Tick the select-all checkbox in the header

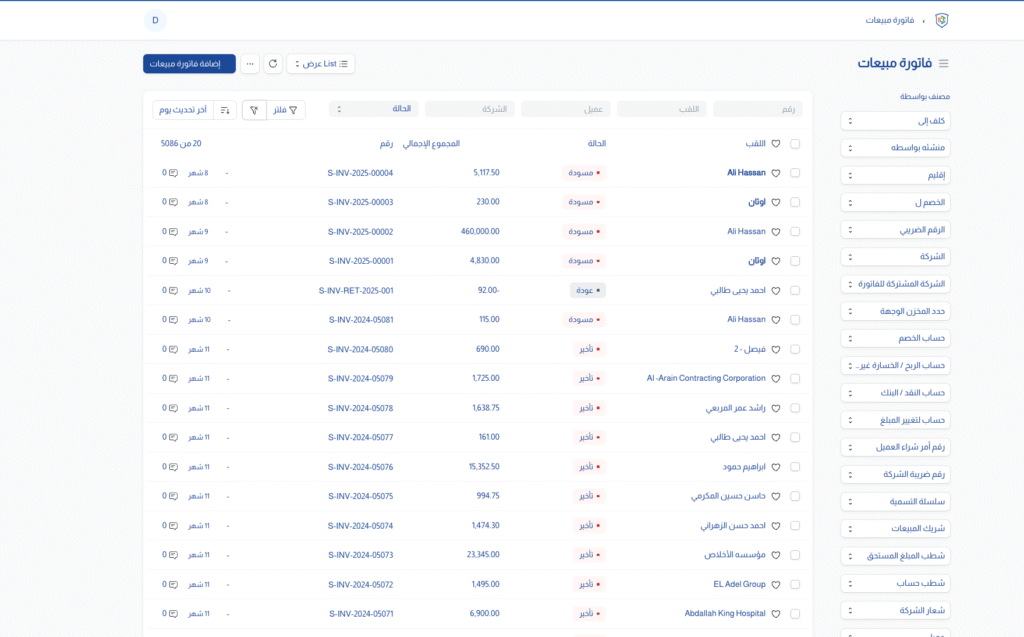(795, 144)
